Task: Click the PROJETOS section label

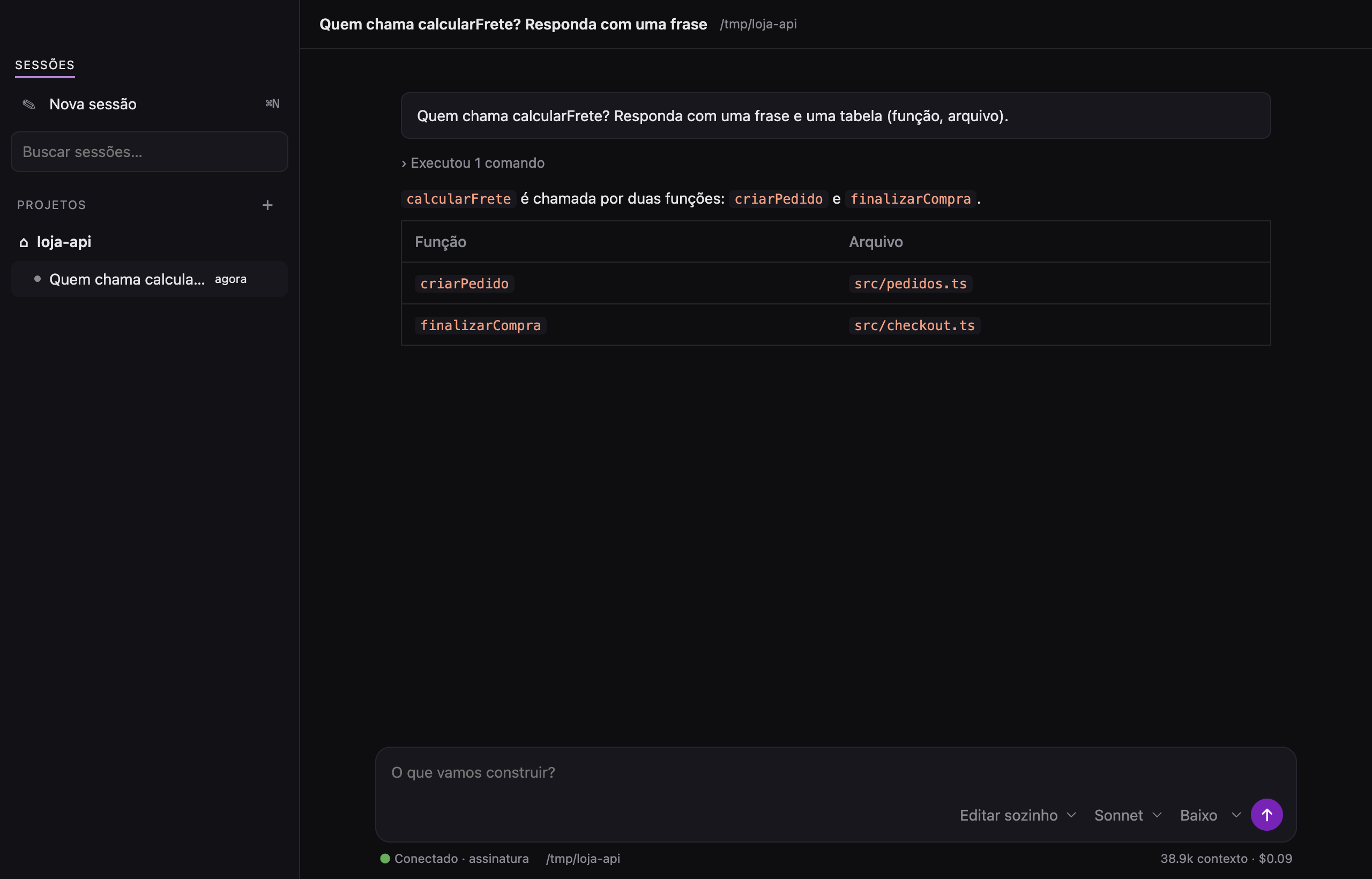Action: 51,205
